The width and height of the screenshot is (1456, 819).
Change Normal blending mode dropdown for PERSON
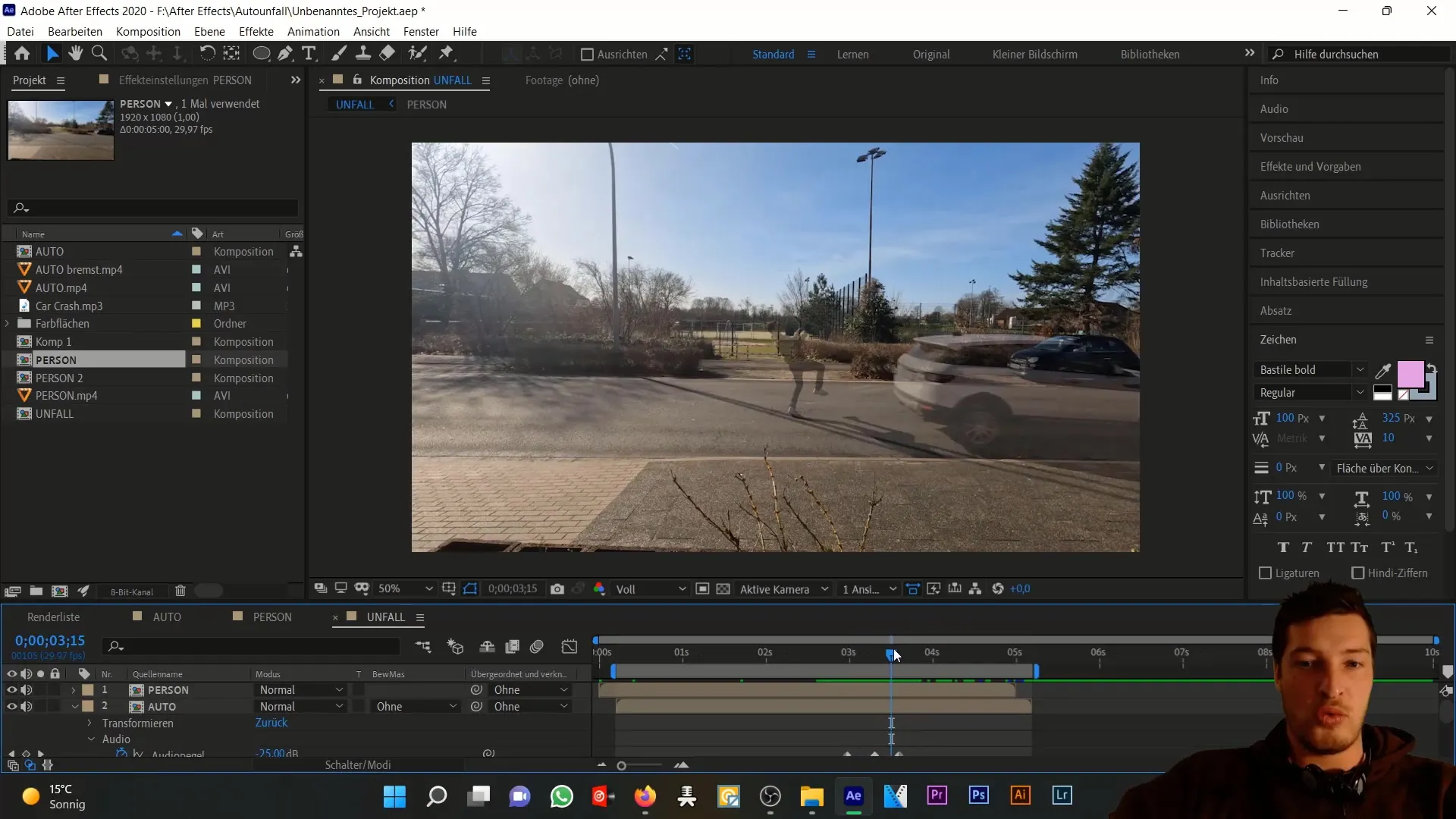(299, 690)
